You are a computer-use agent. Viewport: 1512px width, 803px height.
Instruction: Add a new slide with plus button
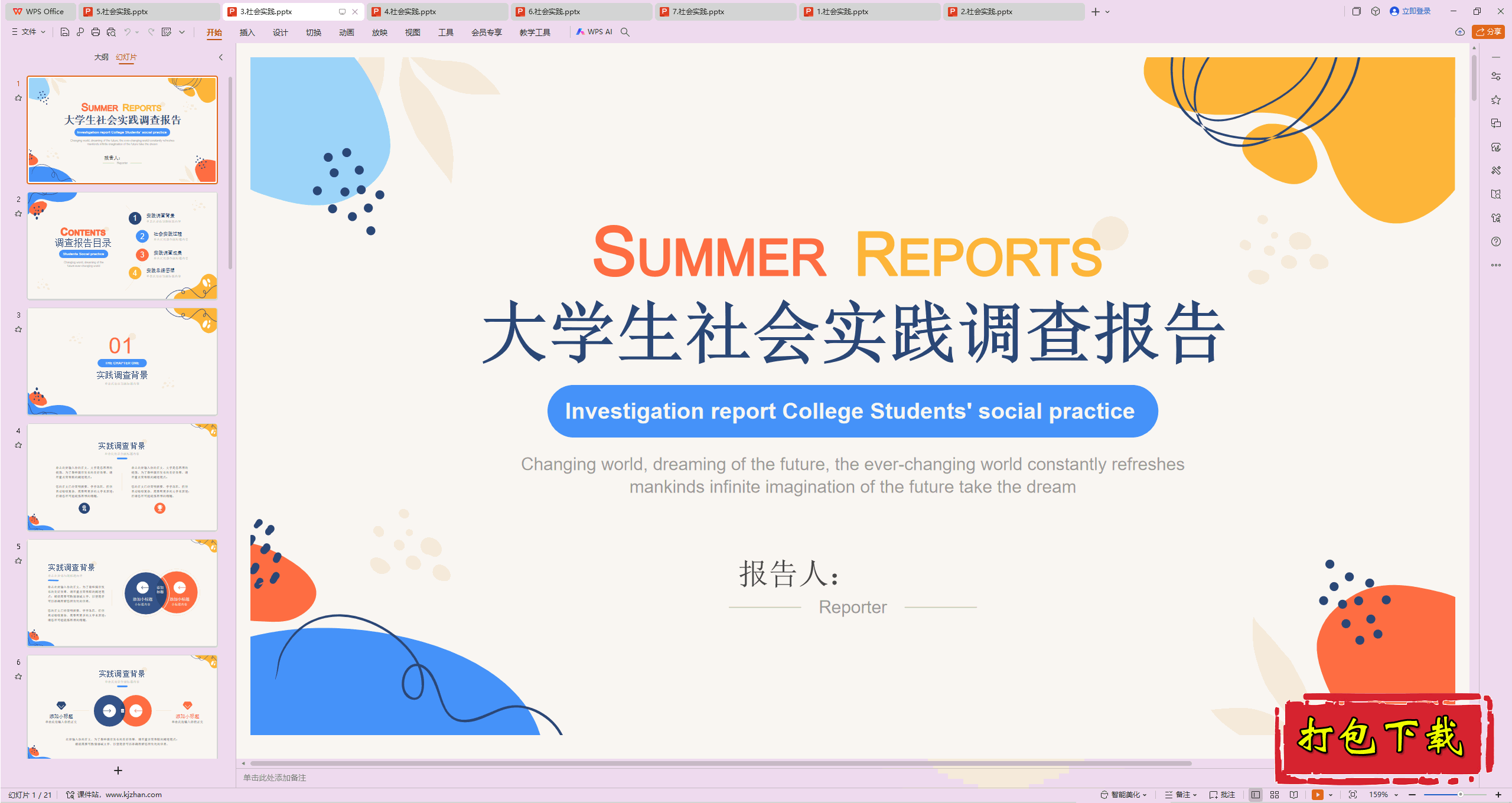point(118,771)
